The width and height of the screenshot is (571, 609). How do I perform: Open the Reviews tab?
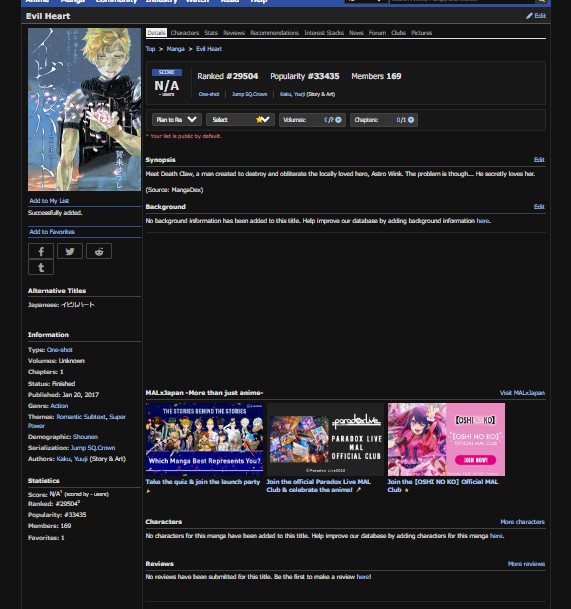(x=234, y=33)
